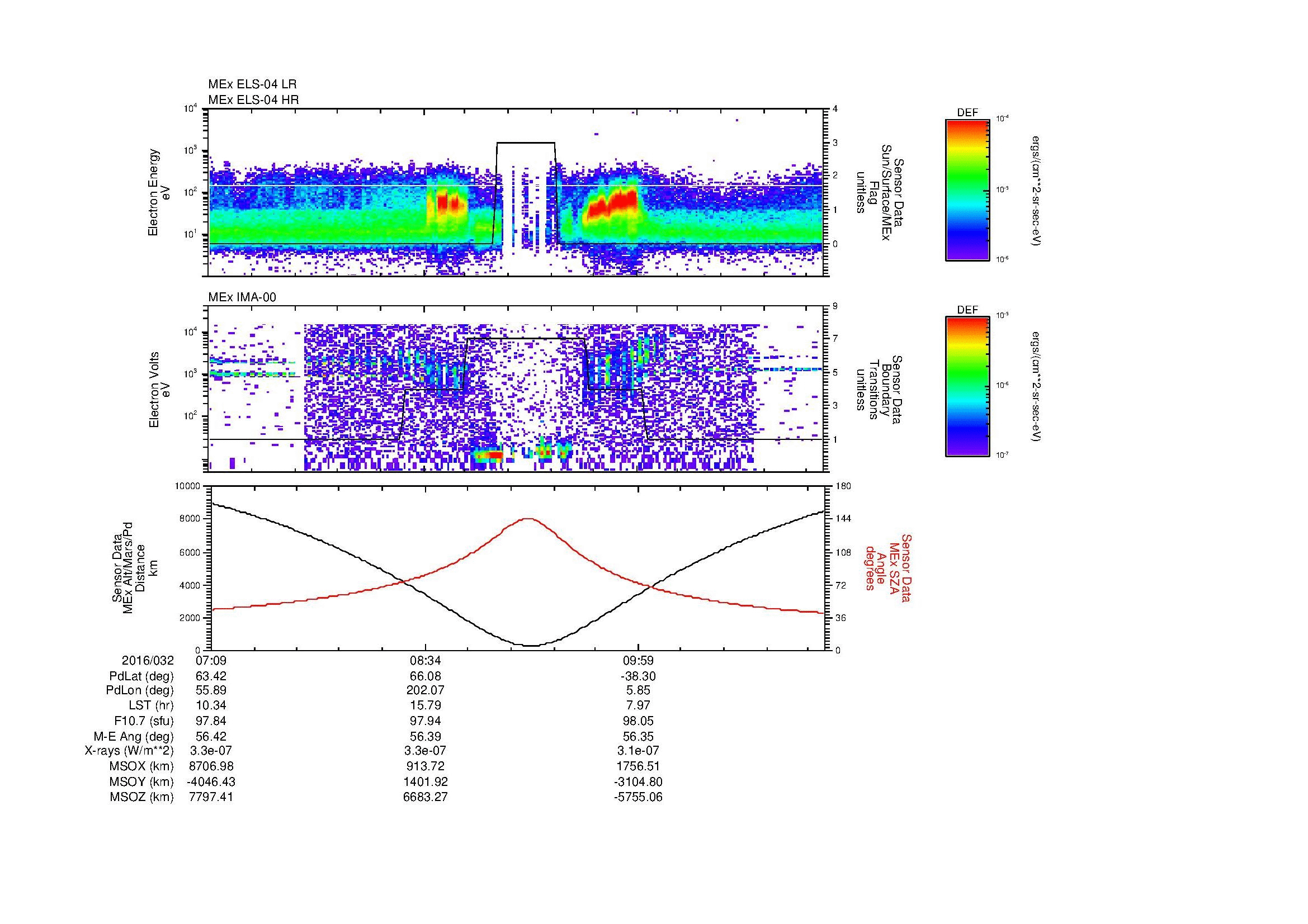Click the MSOX value 8706.98

coord(211,766)
